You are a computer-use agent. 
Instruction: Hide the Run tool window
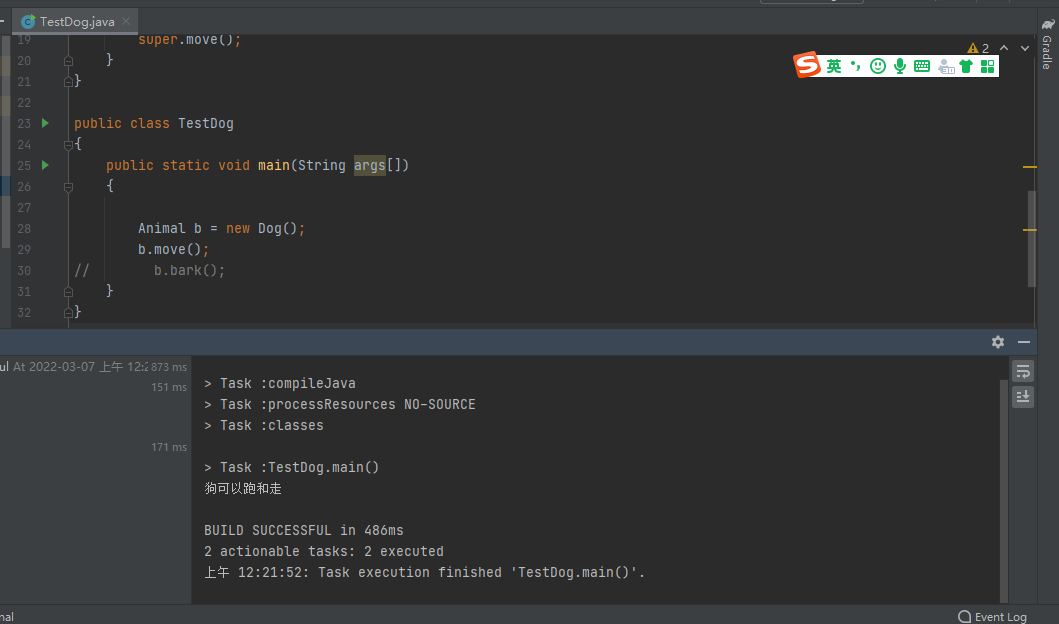pos(1023,342)
